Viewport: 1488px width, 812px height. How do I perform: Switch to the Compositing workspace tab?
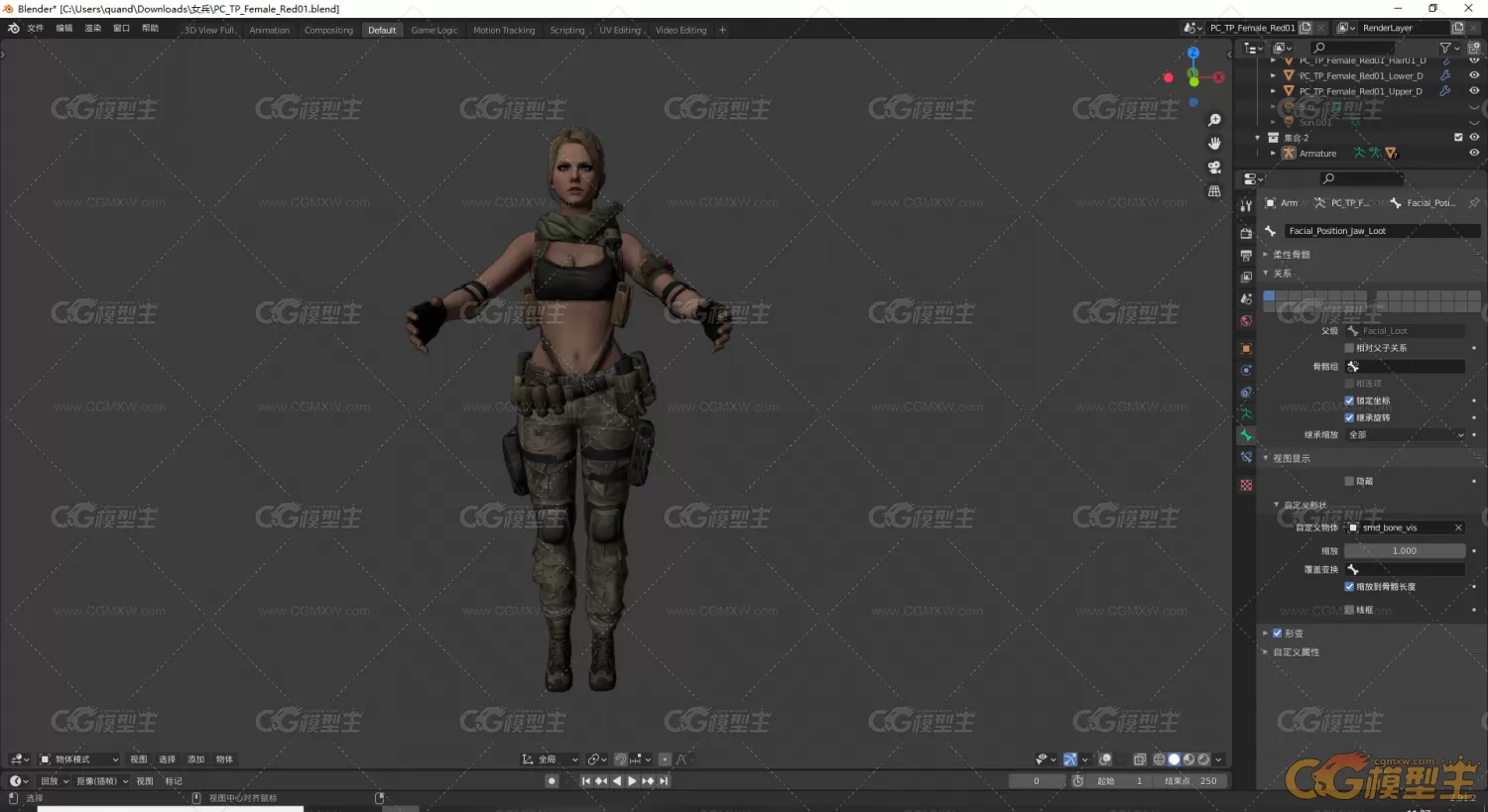pos(328,30)
